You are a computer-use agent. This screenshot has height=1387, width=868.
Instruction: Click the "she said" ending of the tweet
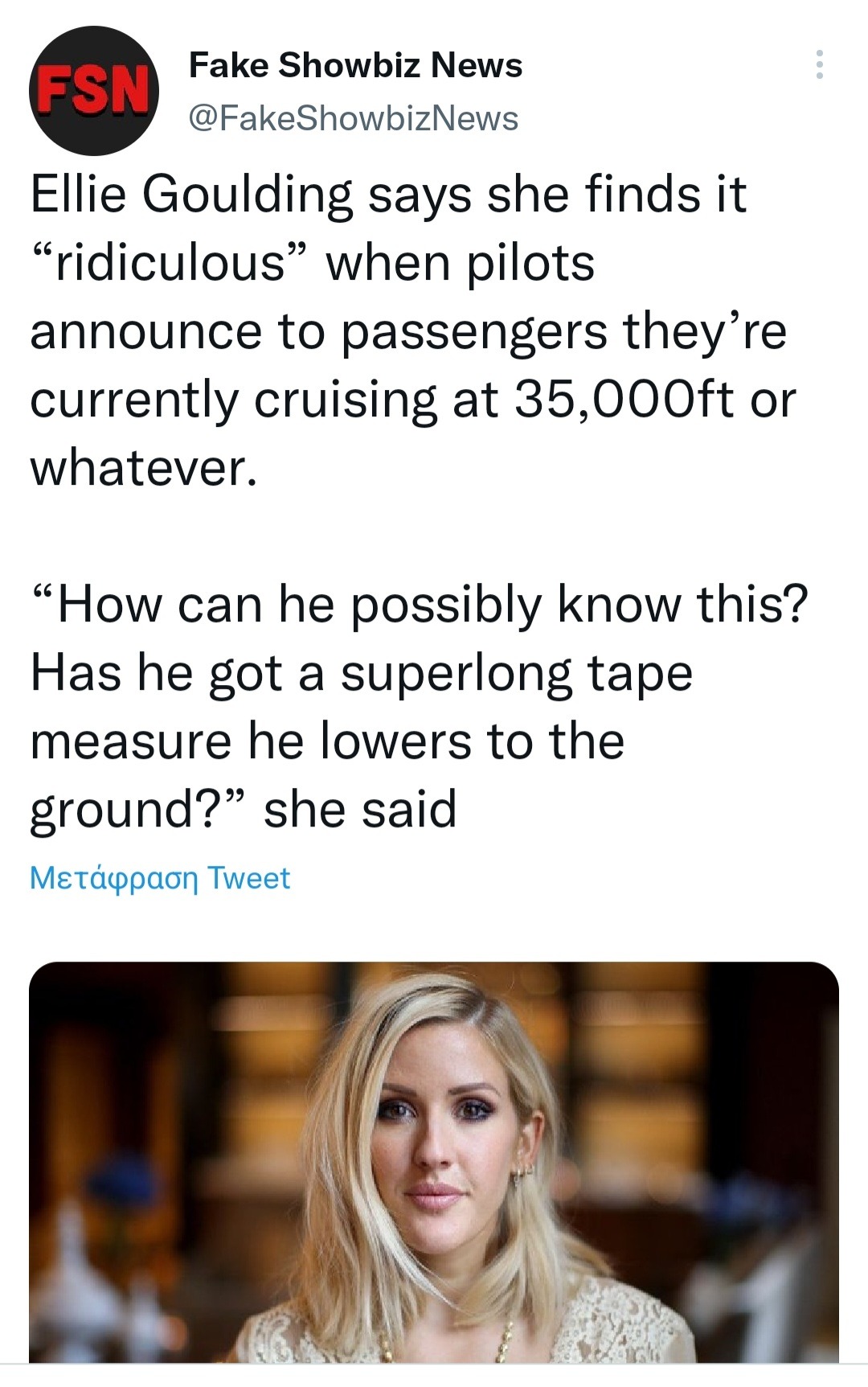coord(360,810)
